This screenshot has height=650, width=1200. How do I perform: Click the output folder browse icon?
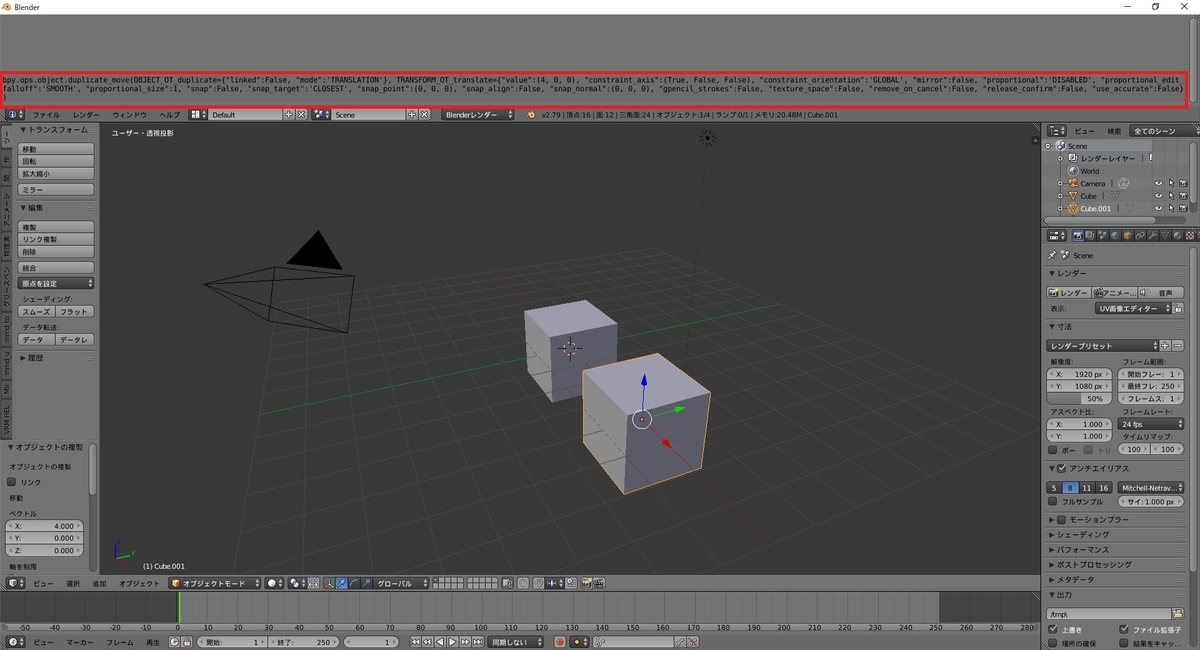[1178, 613]
